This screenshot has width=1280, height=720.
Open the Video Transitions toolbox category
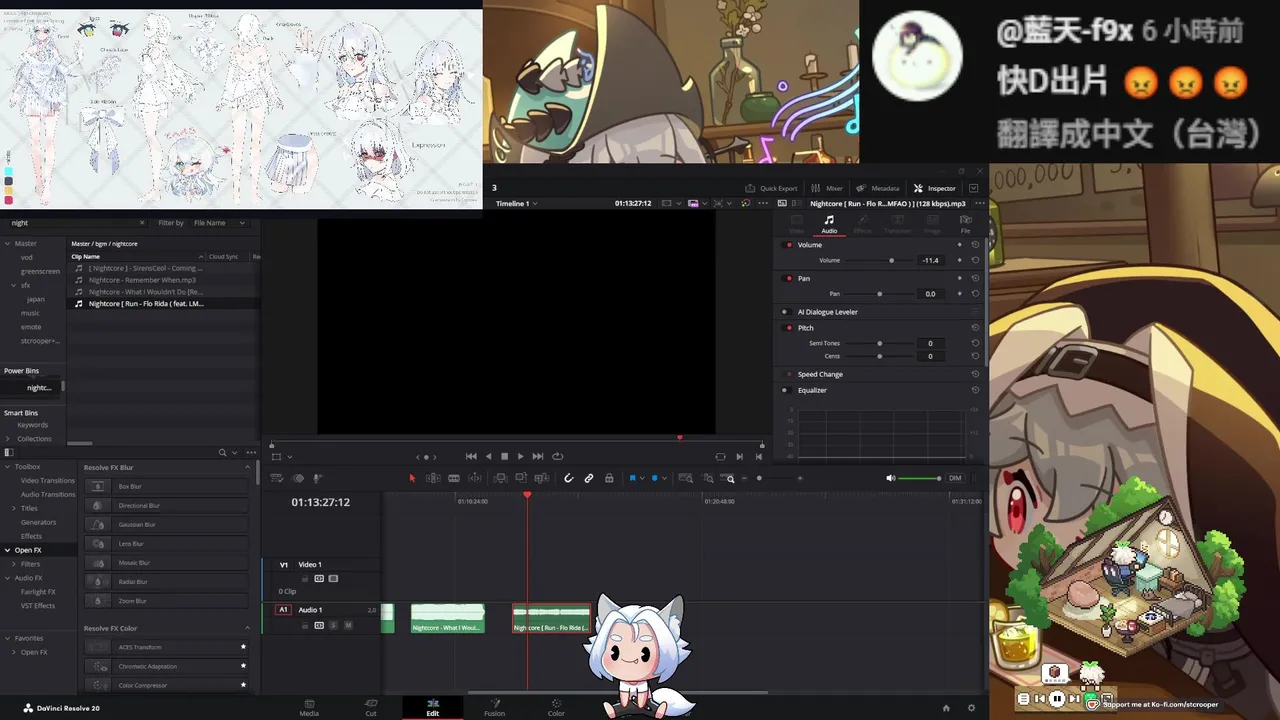47,480
